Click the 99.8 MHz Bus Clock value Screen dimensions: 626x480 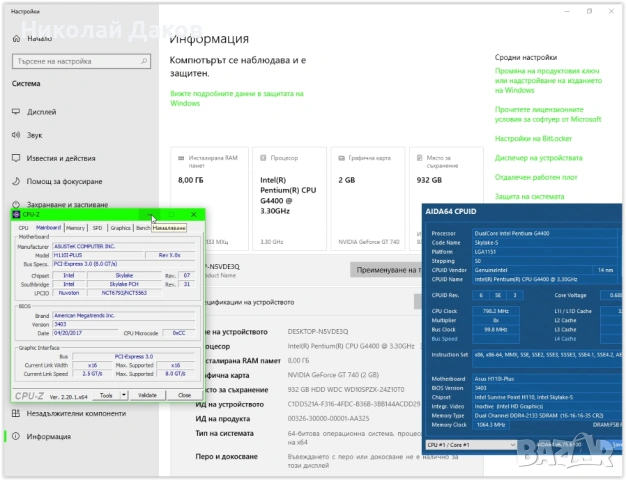496,329
